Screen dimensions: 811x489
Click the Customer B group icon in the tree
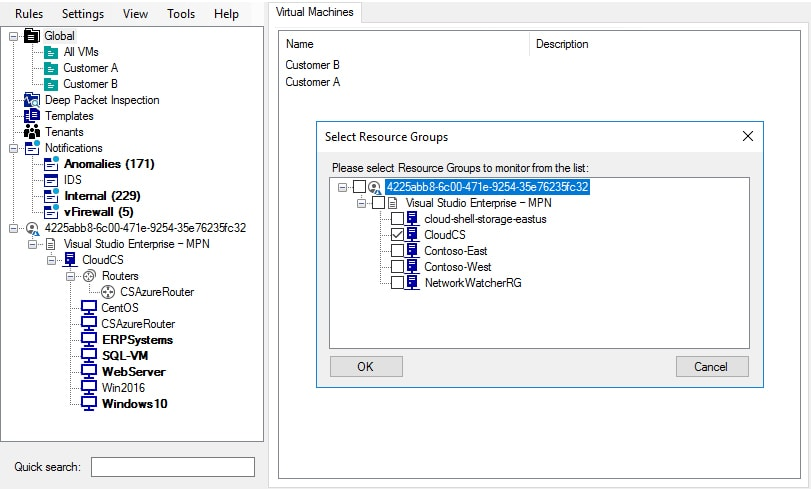[51, 84]
